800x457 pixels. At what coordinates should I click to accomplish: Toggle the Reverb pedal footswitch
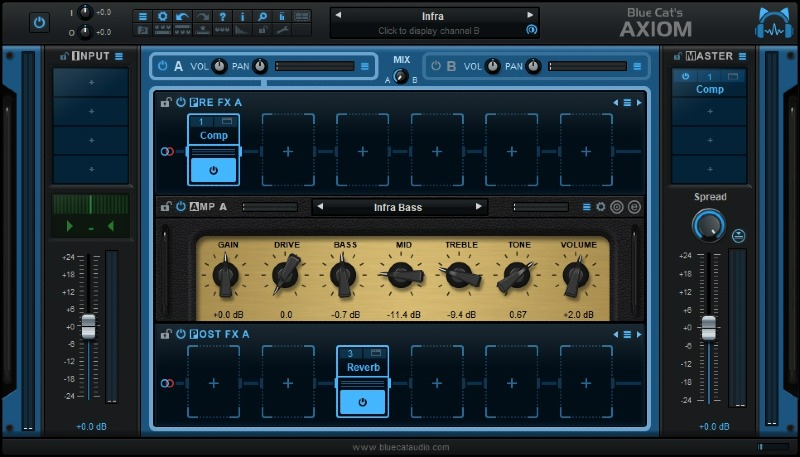point(362,402)
